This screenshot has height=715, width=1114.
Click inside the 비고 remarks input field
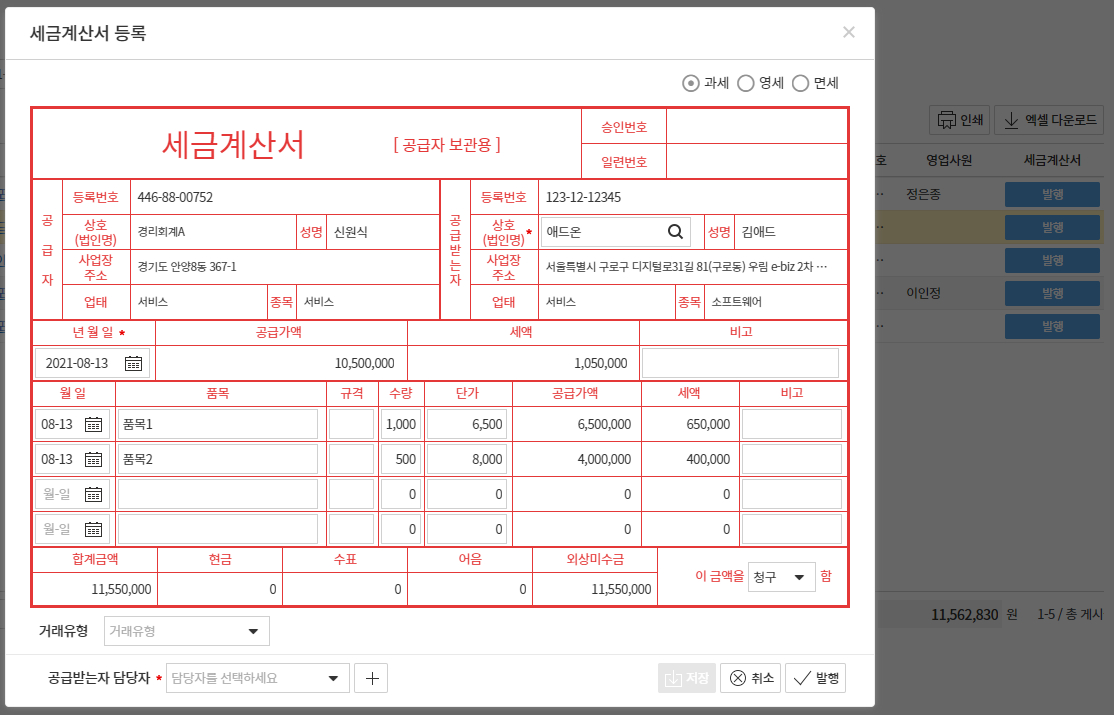pos(741,362)
